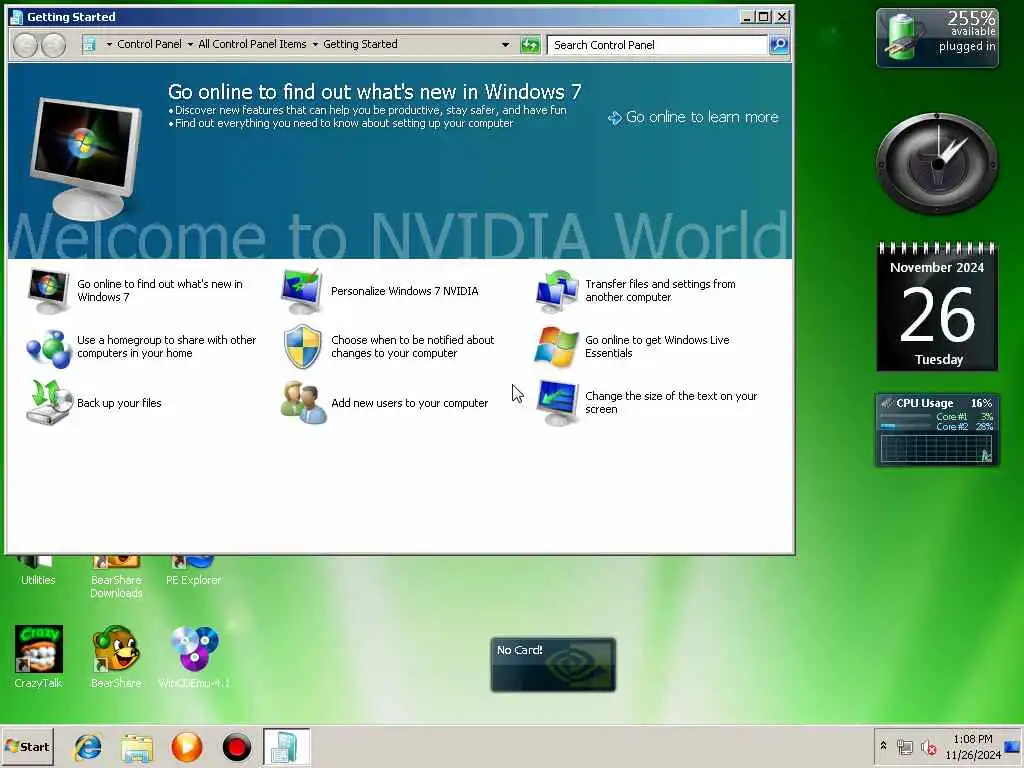This screenshot has height=768, width=1024.
Task: Click Back up your files text
Action: 120,403
